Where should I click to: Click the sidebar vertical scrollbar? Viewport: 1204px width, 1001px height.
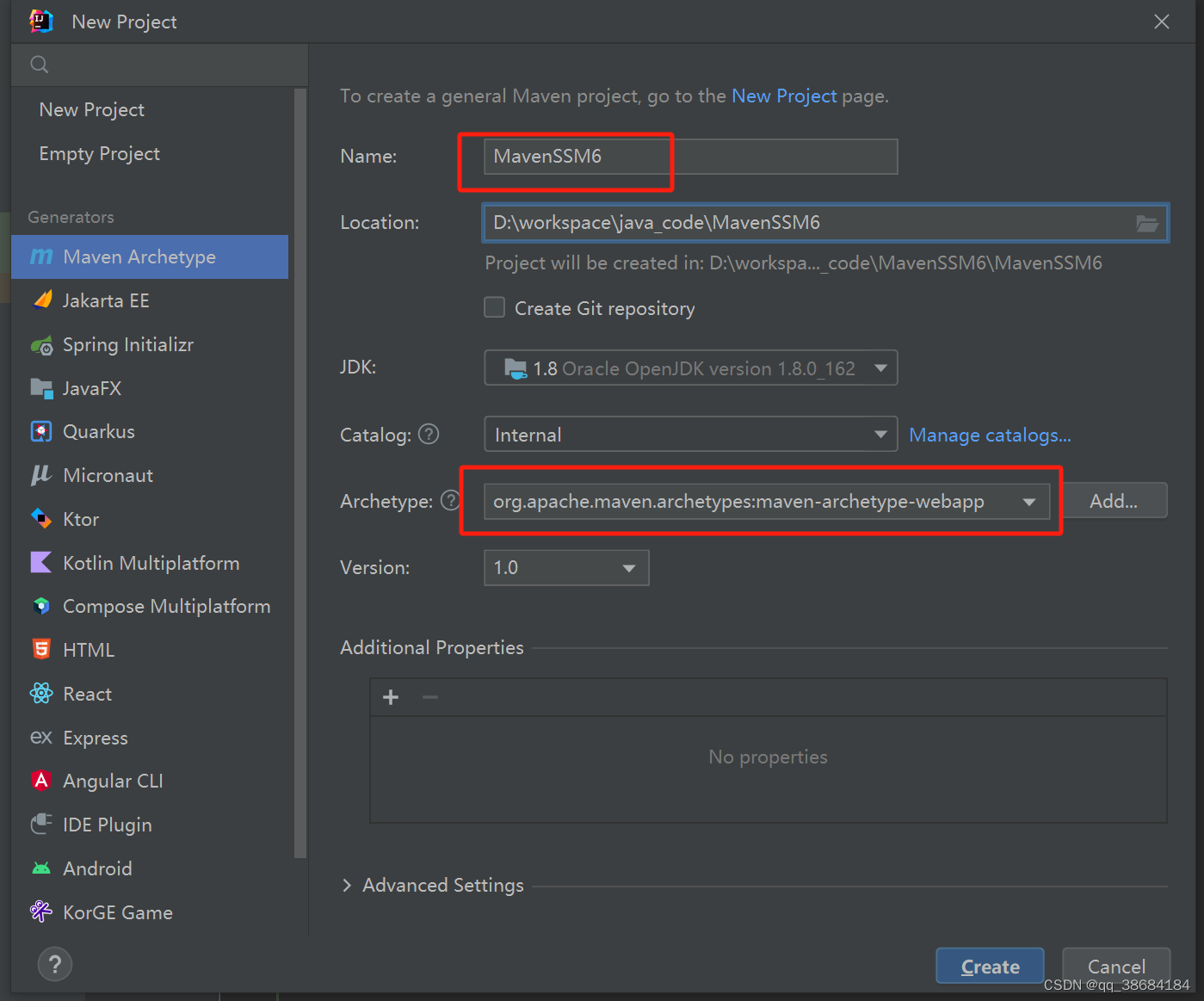(x=300, y=473)
